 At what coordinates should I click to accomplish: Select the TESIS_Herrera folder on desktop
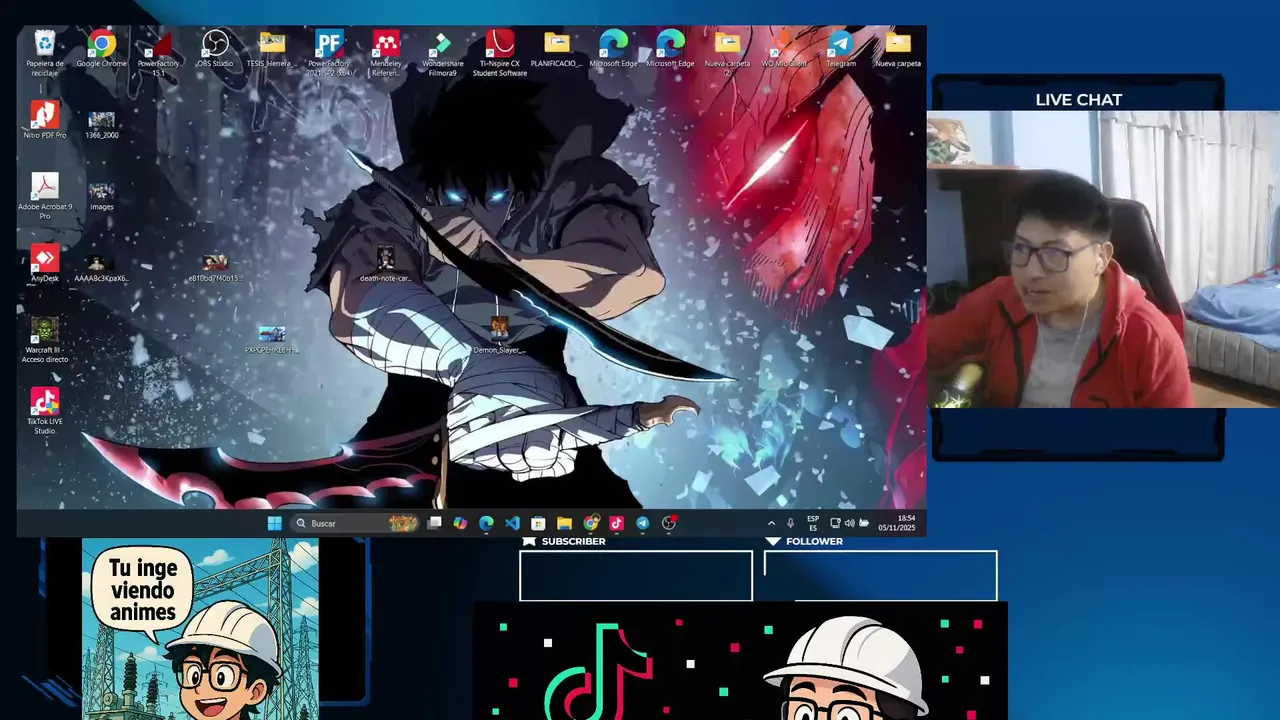[271, 50]
